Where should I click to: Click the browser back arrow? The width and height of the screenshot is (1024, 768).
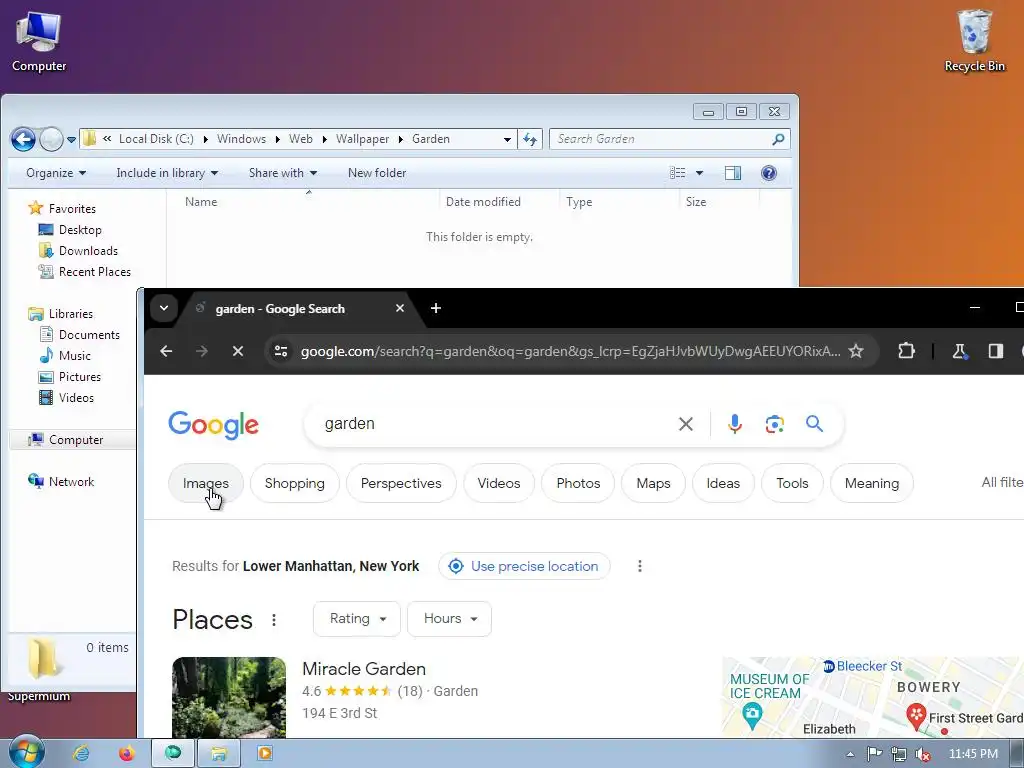[x=166, y=351]
